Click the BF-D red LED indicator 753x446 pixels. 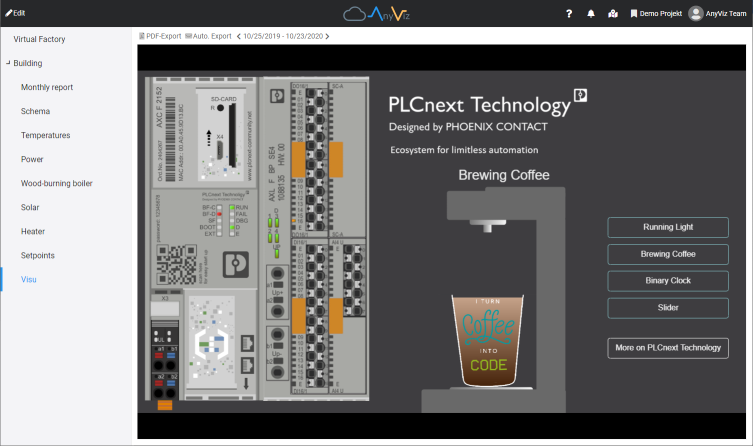click(x=219, y=214)
